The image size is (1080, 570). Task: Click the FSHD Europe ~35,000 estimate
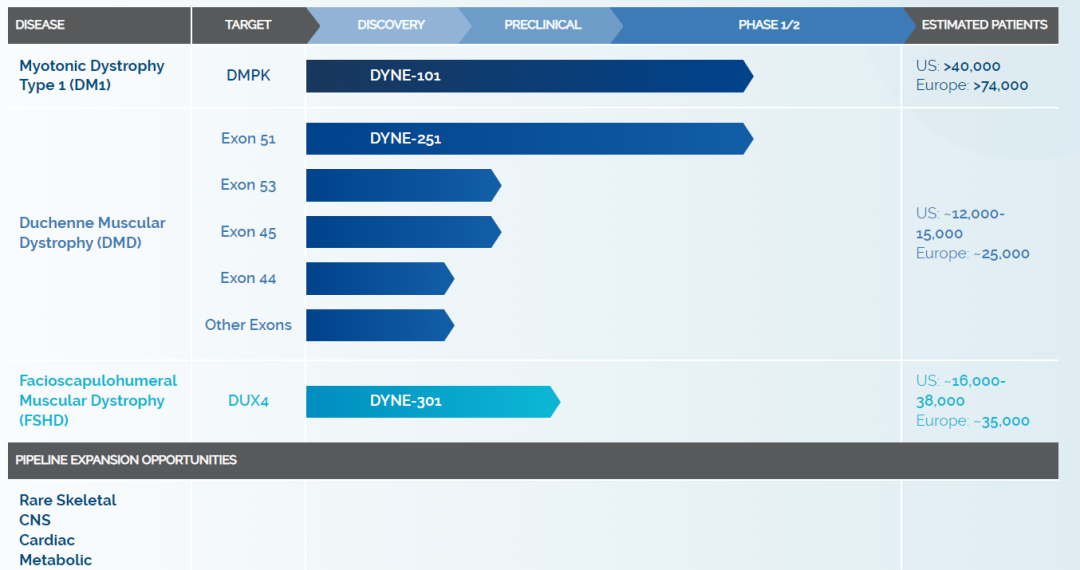[973, 421]
